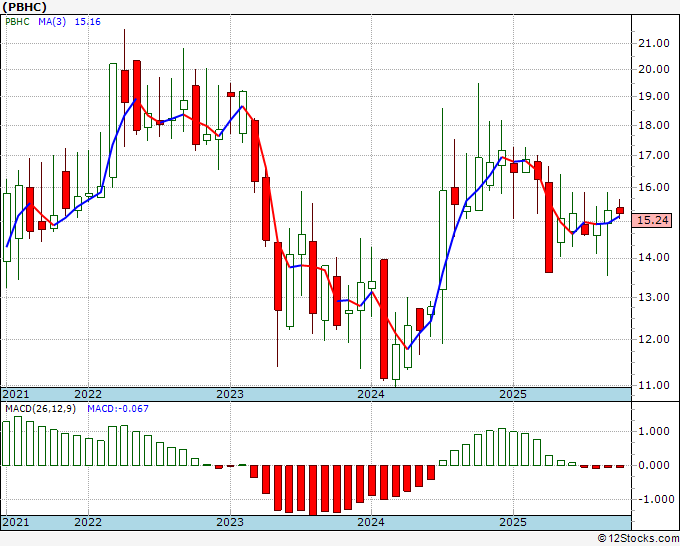Click the 20.00 price axis label
Viewport: 680px width, 546px height.
pos(654,69)
